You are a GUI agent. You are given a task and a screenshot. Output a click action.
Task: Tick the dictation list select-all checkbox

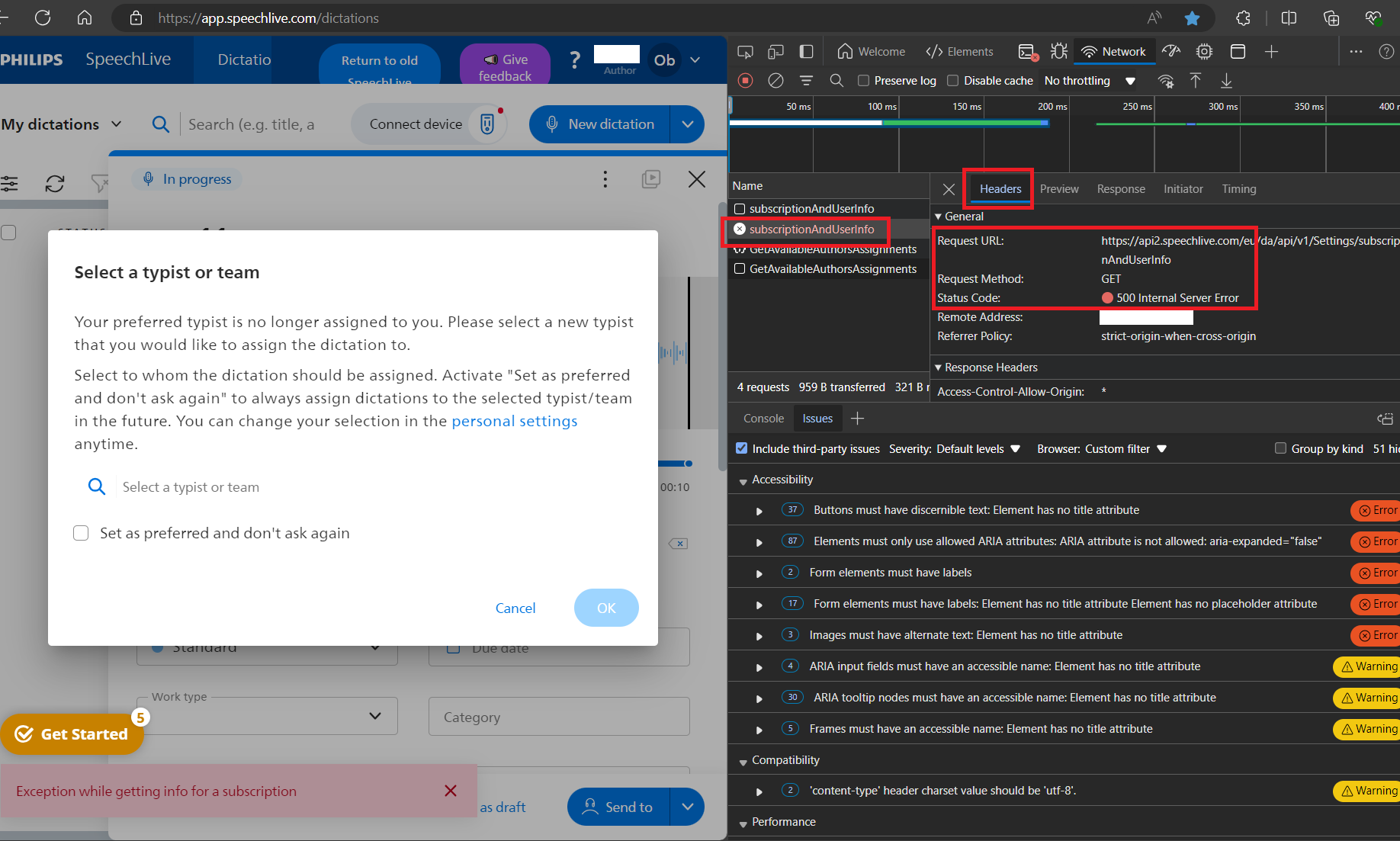(8, 233)
